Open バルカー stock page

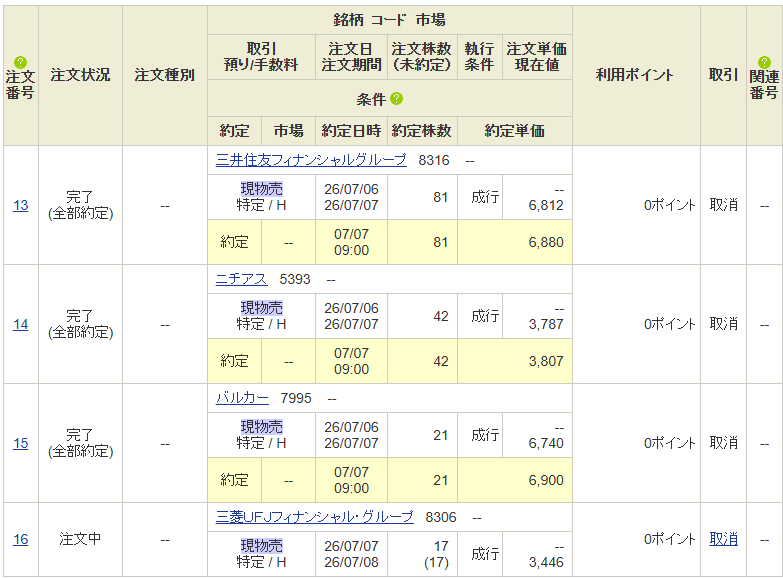point(242,398)
